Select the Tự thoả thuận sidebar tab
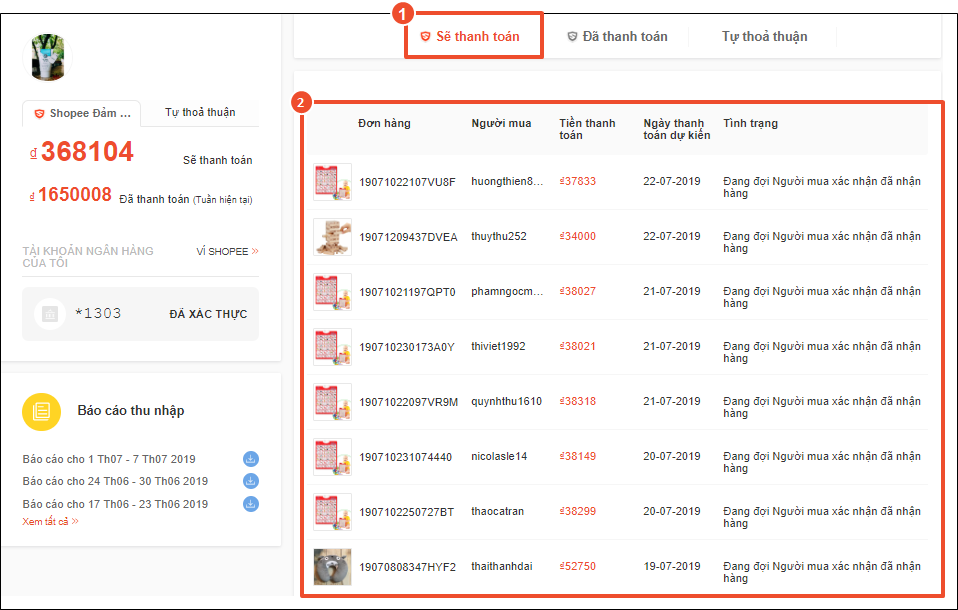This screenshot has width=958, height=610. (200, 112)
